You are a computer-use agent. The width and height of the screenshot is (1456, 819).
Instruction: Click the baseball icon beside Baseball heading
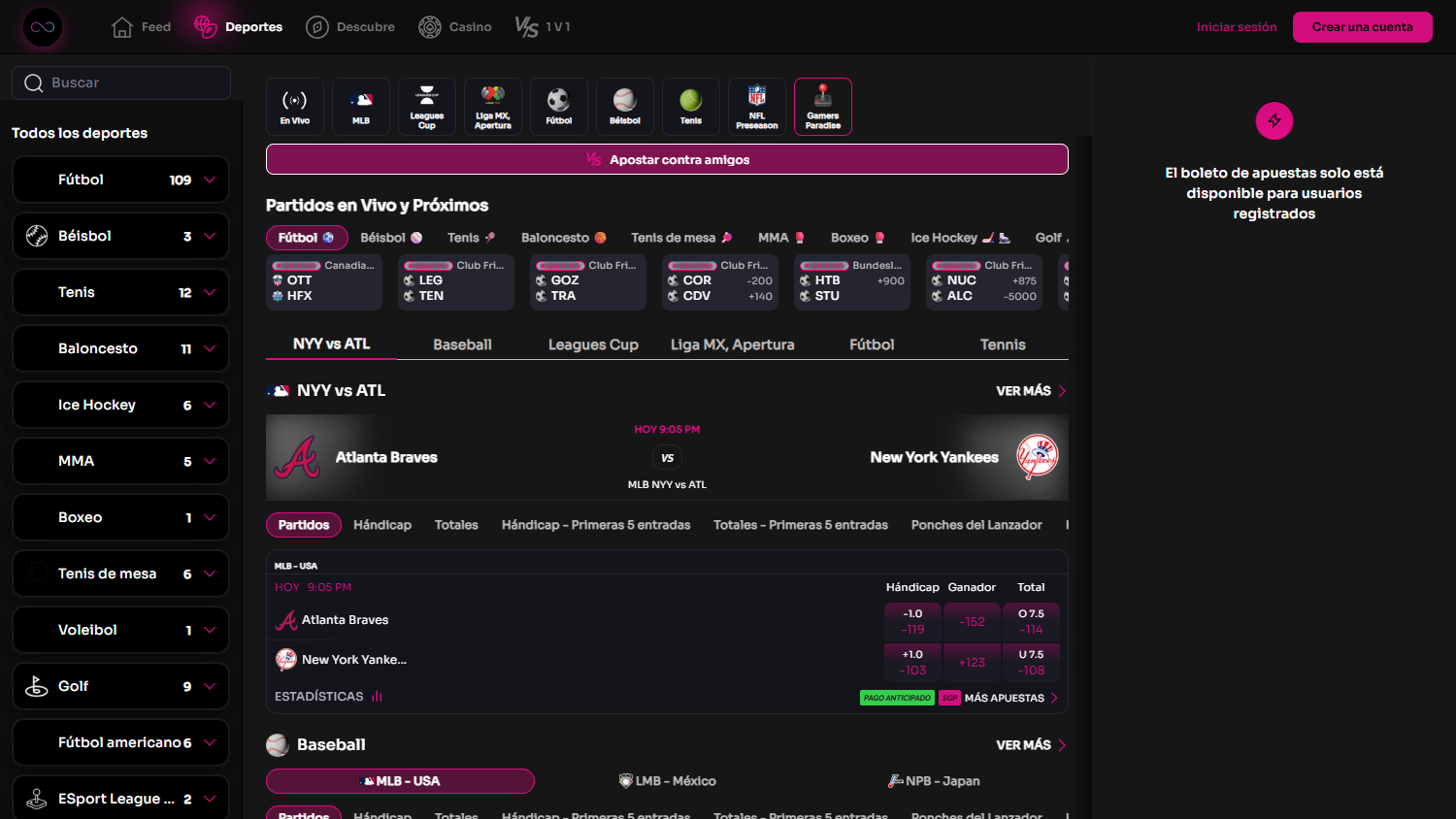[278, 745]
